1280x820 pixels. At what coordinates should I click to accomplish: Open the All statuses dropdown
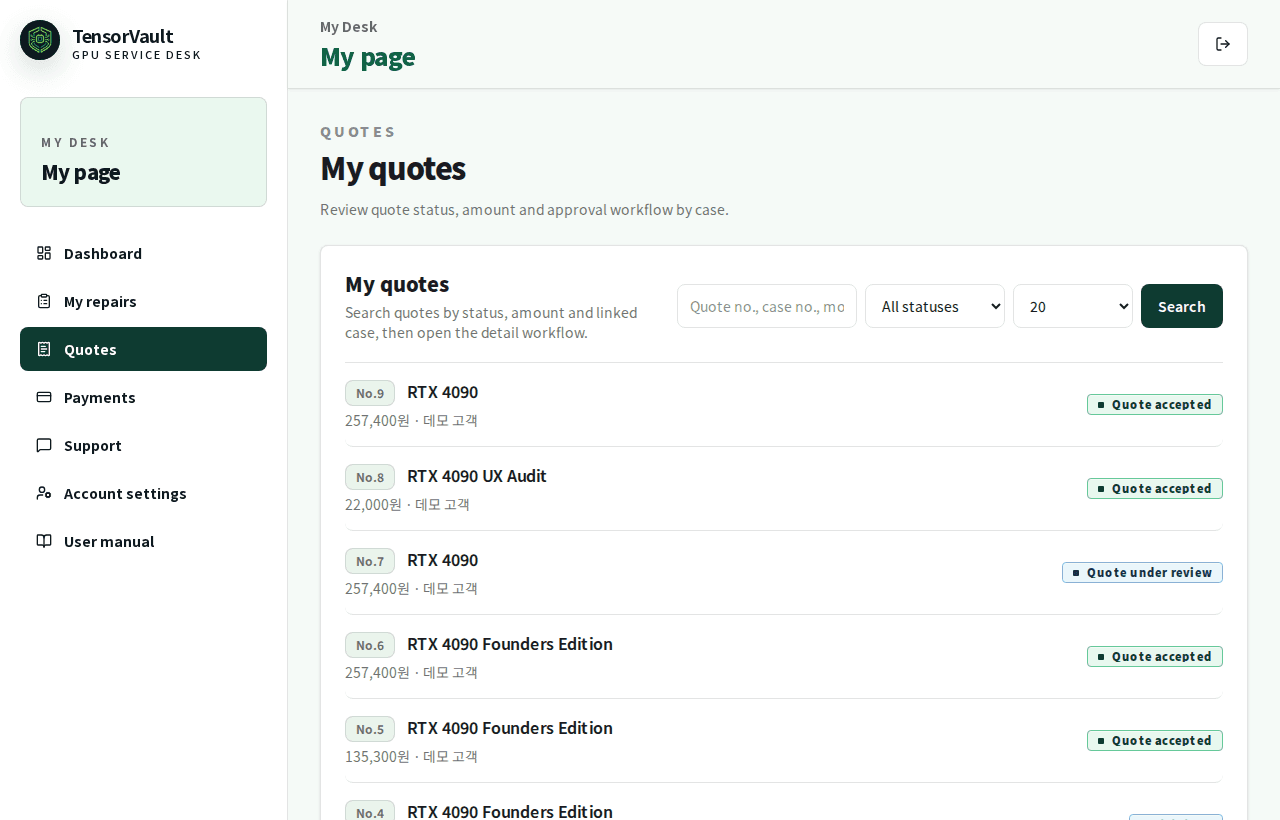935,306
